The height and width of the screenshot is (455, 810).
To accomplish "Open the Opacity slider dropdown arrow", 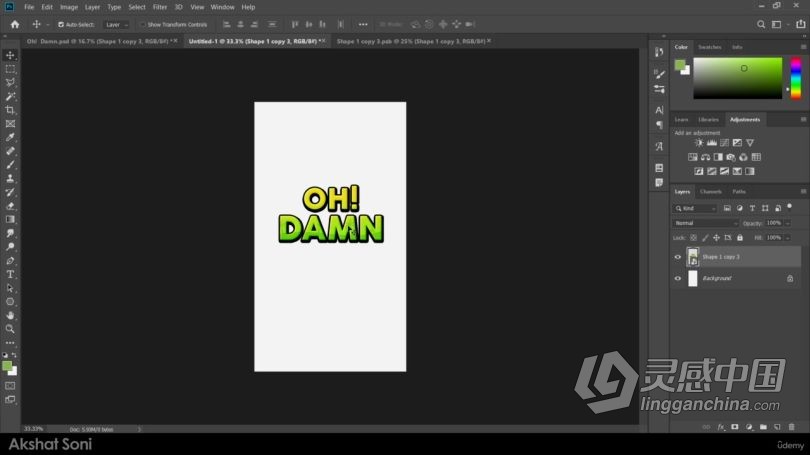I will coord(788,224).
